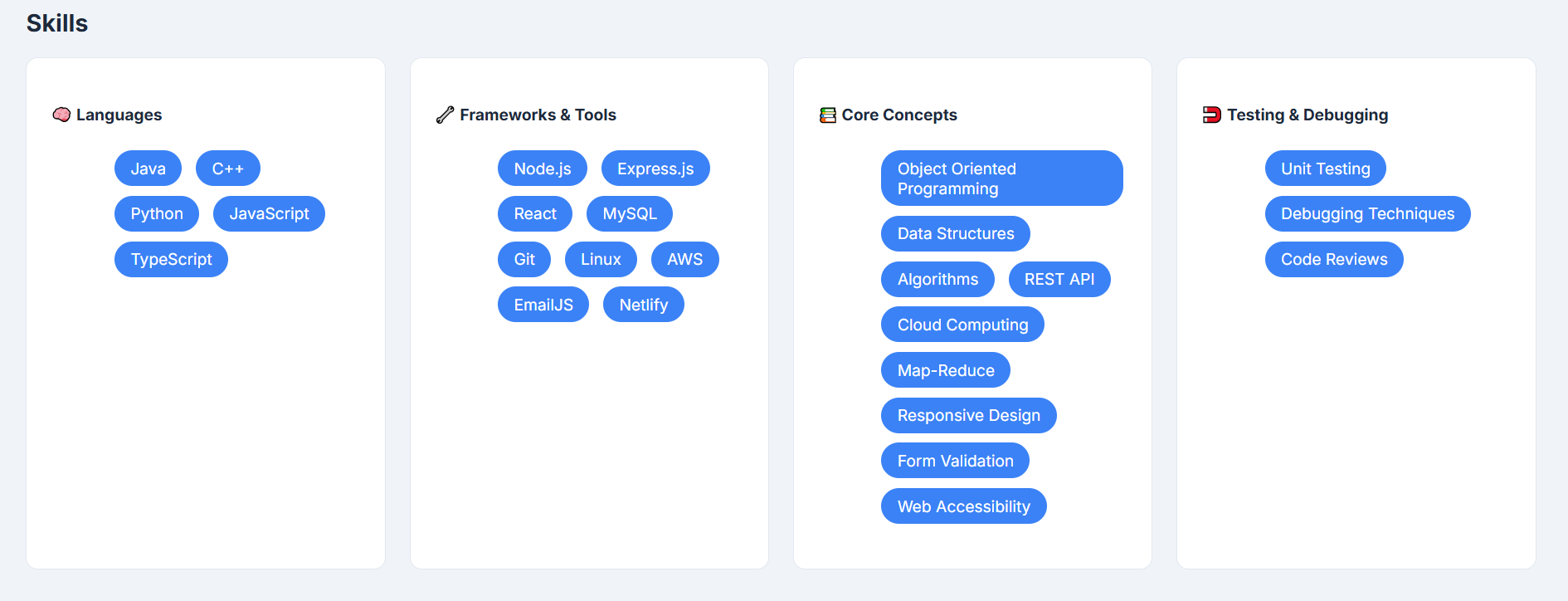Choose the AWS tag
The width and height of the screenshot is (1568, 601).
tap(684, 259)
